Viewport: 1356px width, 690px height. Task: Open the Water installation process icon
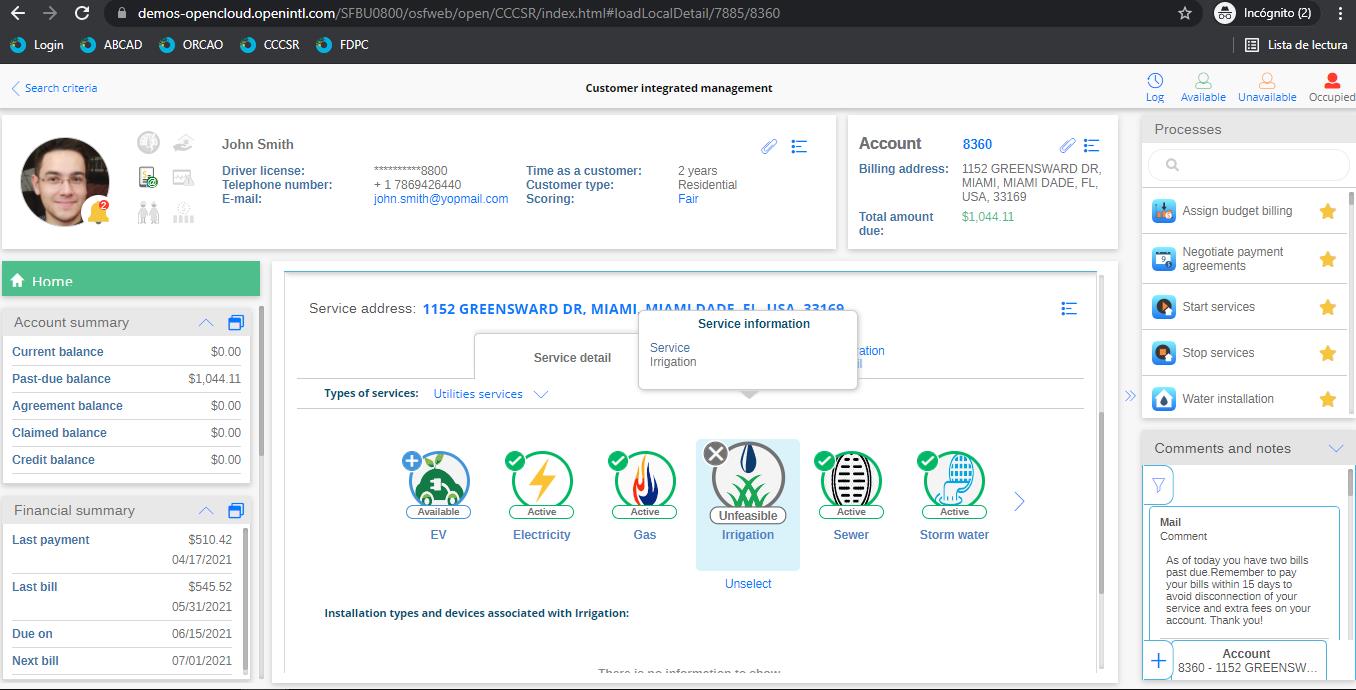tap(1164, 399)
